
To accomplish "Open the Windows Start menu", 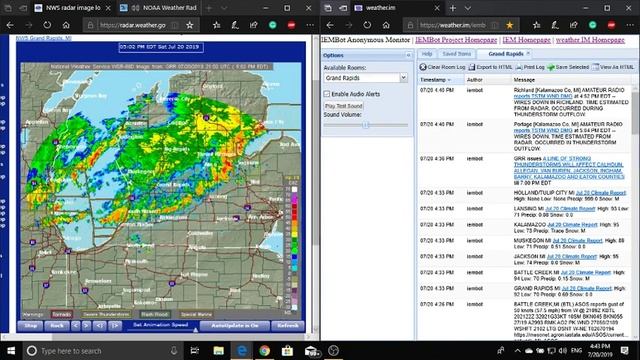I will point(11,351).
